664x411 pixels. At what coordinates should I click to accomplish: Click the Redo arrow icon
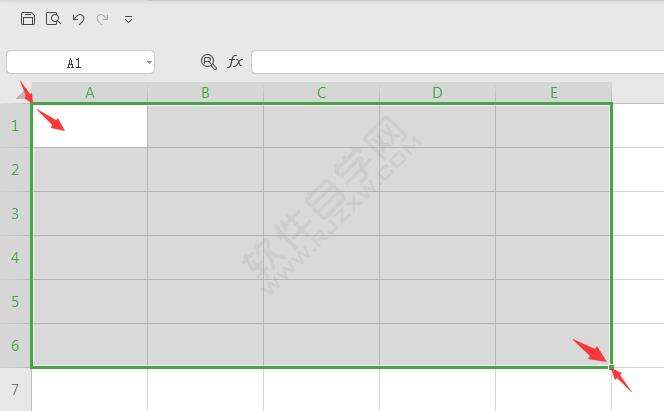pyautogui.click(x=102, y=19)
